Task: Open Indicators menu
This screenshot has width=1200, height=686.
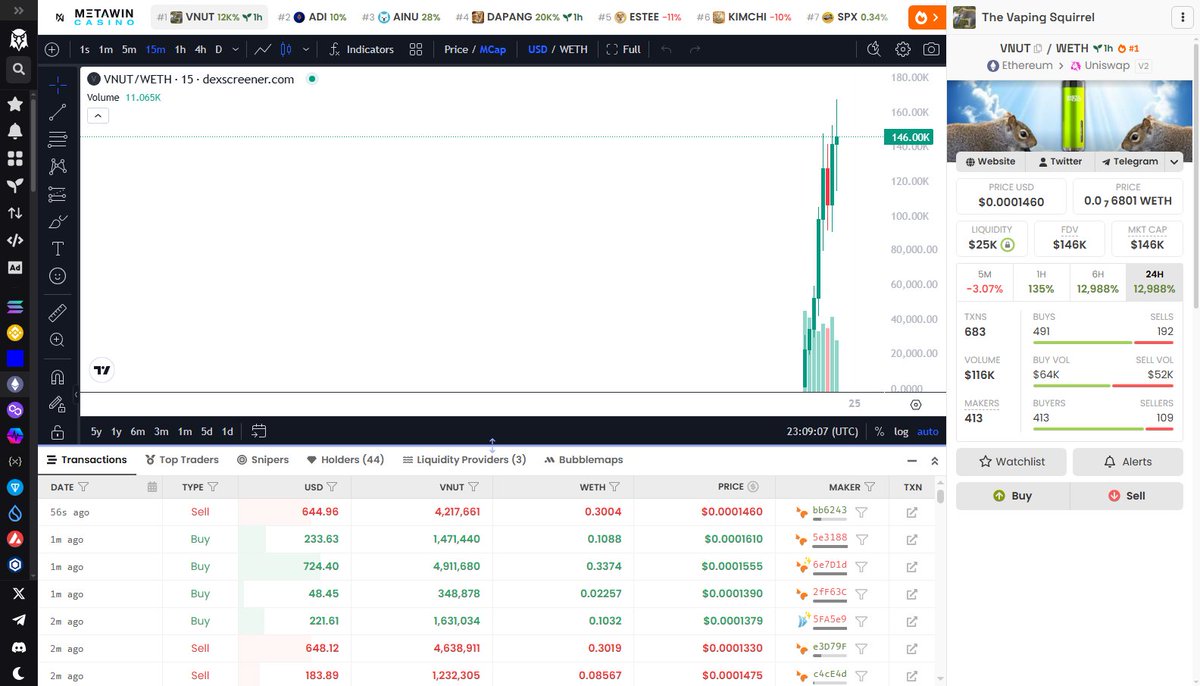Action: pos(361,49)
